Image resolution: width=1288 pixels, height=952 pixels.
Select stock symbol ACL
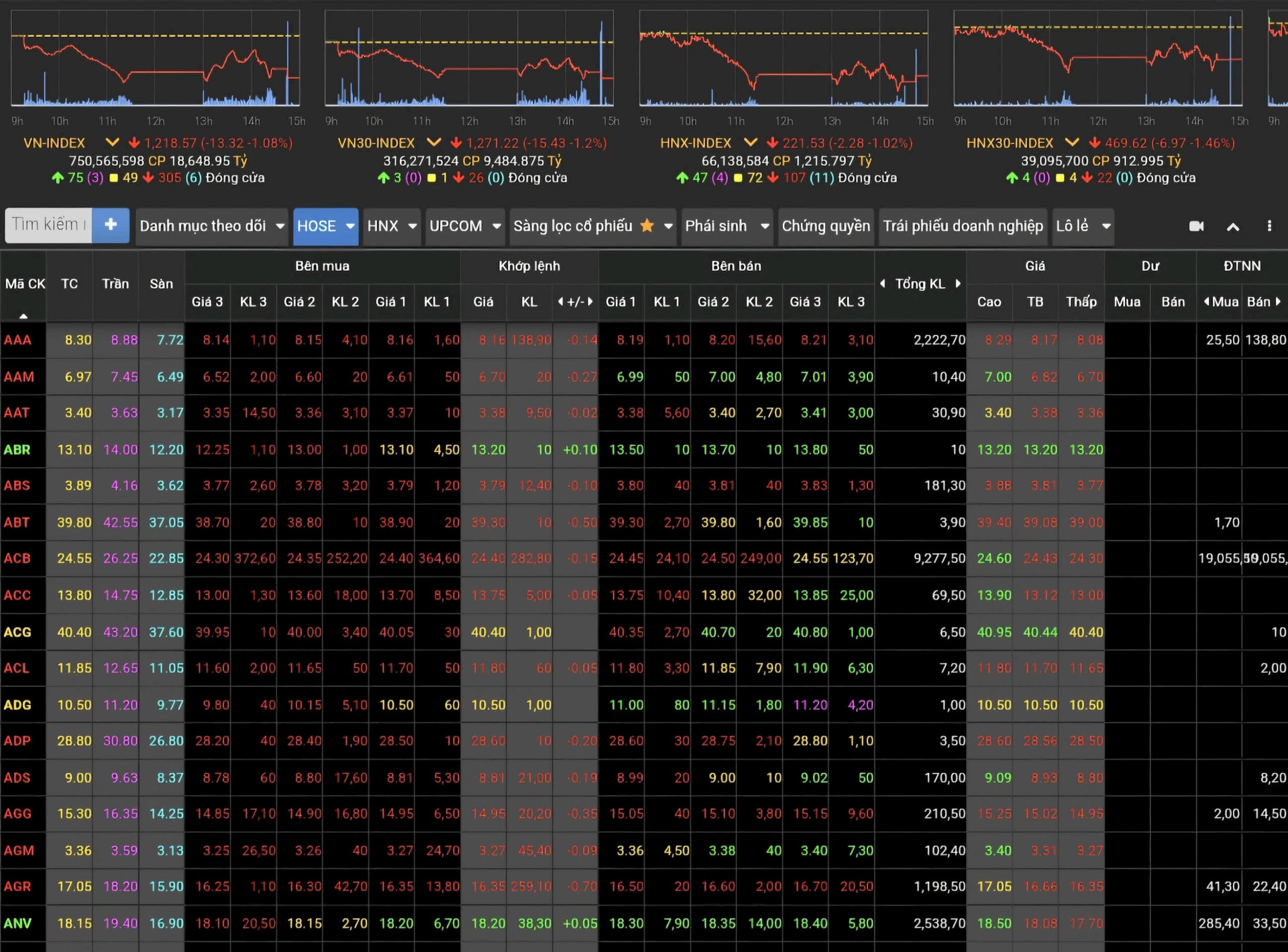[16, 668]
